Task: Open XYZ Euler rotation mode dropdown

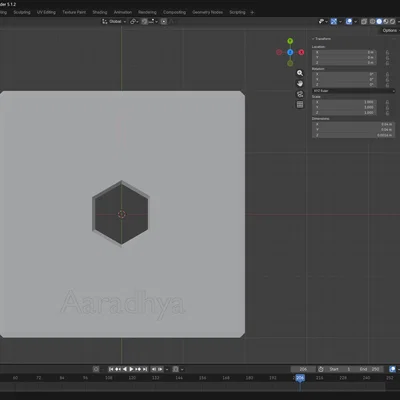Action: pyautogui.click(x=354, y=91)
